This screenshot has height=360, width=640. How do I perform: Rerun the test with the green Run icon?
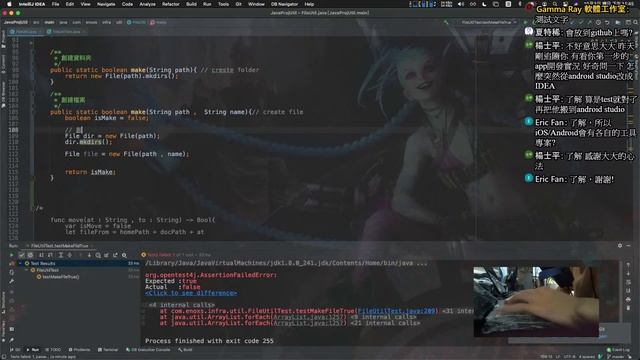[11, 255]
